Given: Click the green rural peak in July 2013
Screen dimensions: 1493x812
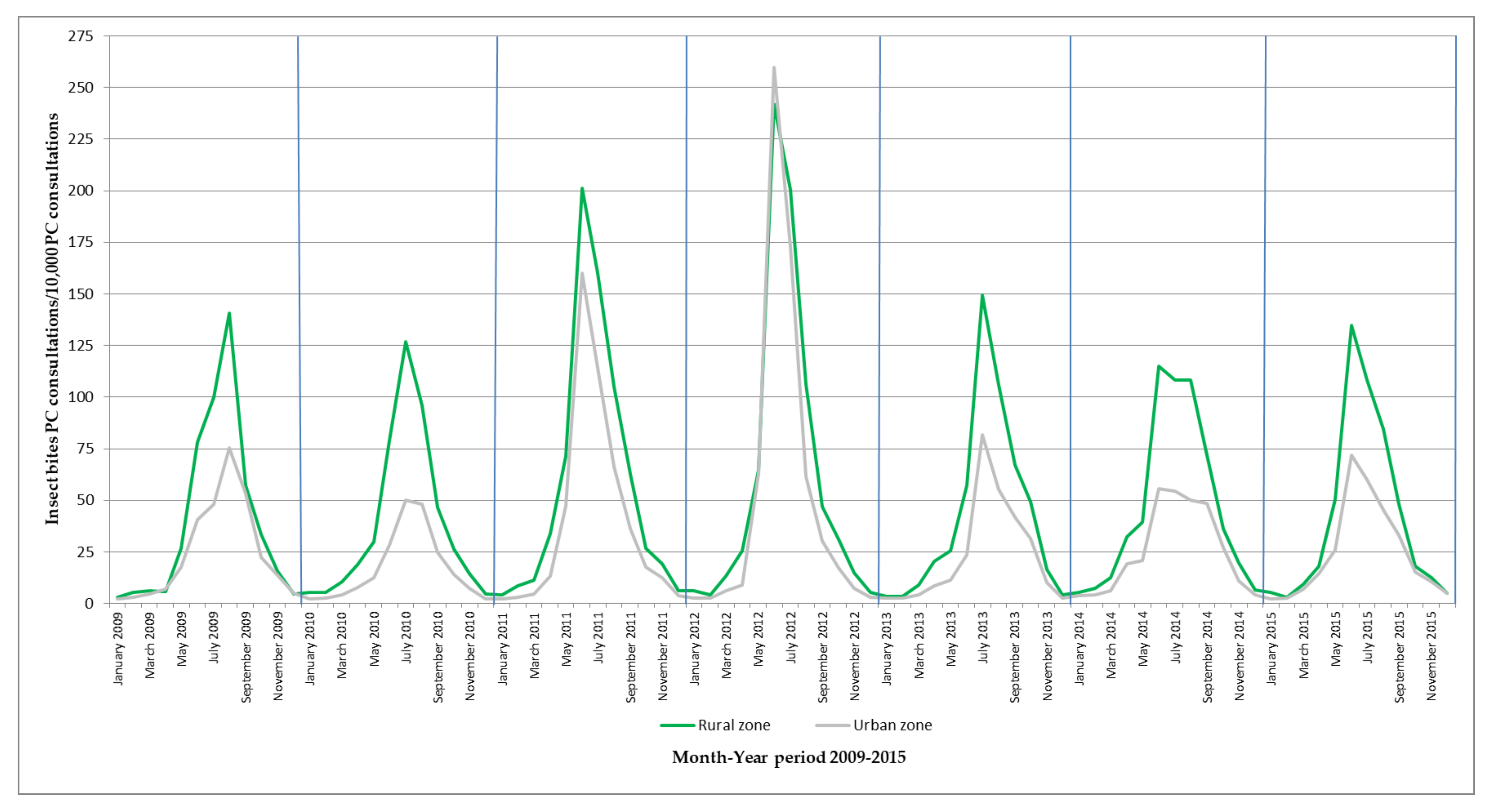Looking at the screenshot, I should (x=982, y=296).
